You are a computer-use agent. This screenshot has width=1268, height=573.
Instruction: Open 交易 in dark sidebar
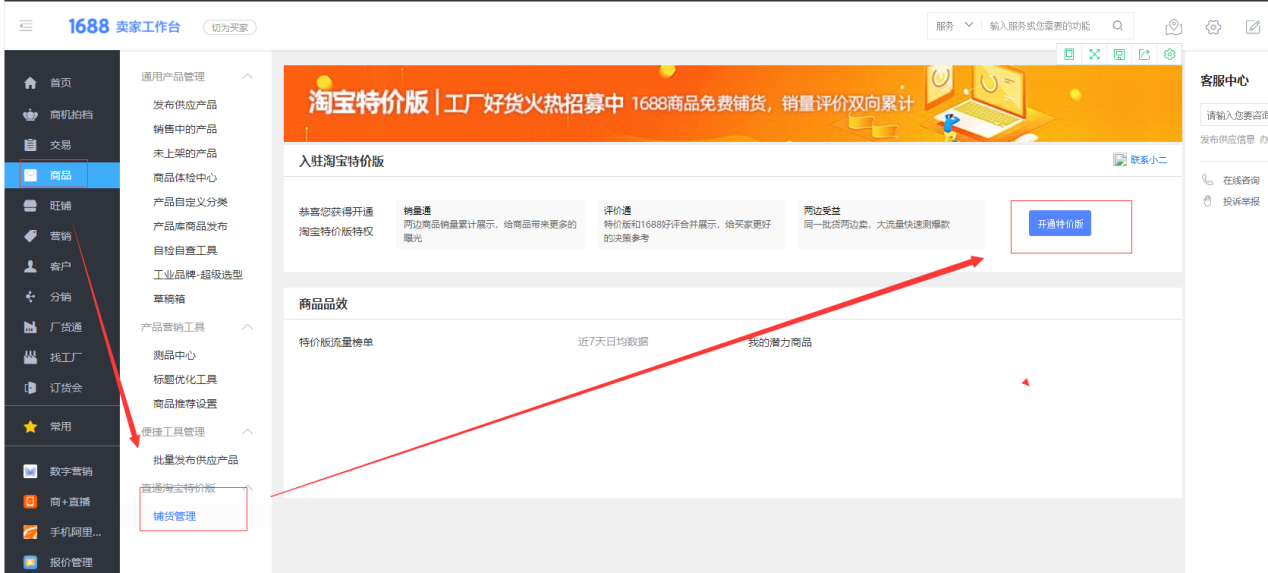[62, 145]
